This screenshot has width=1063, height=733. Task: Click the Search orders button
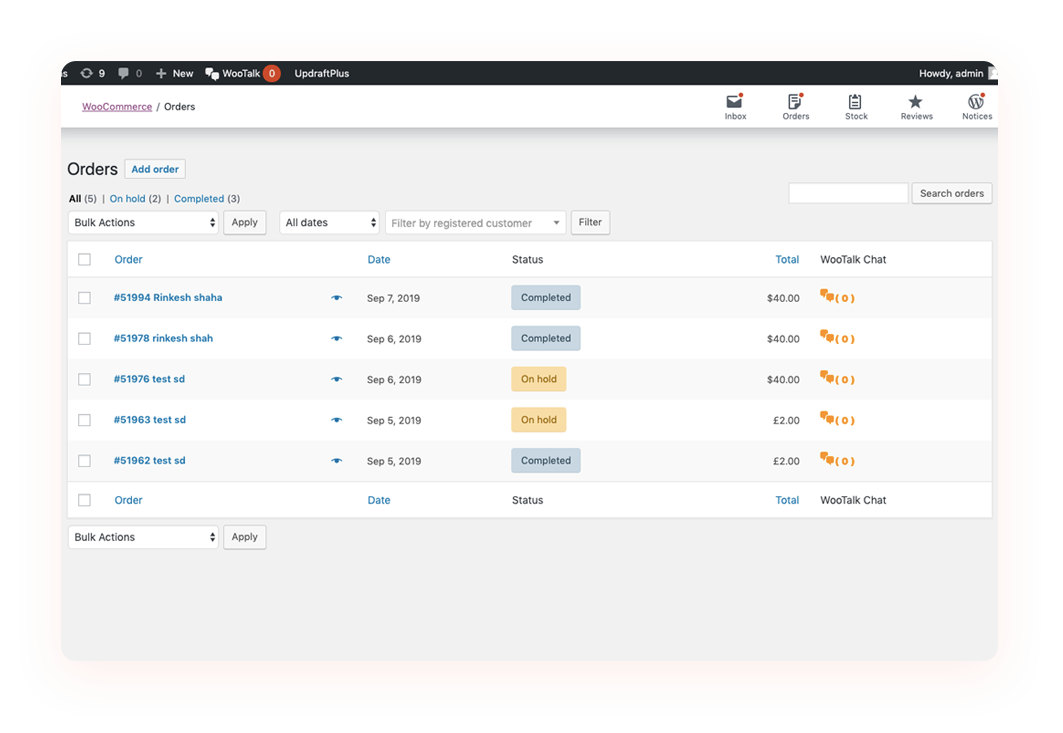tap(951, 193)
